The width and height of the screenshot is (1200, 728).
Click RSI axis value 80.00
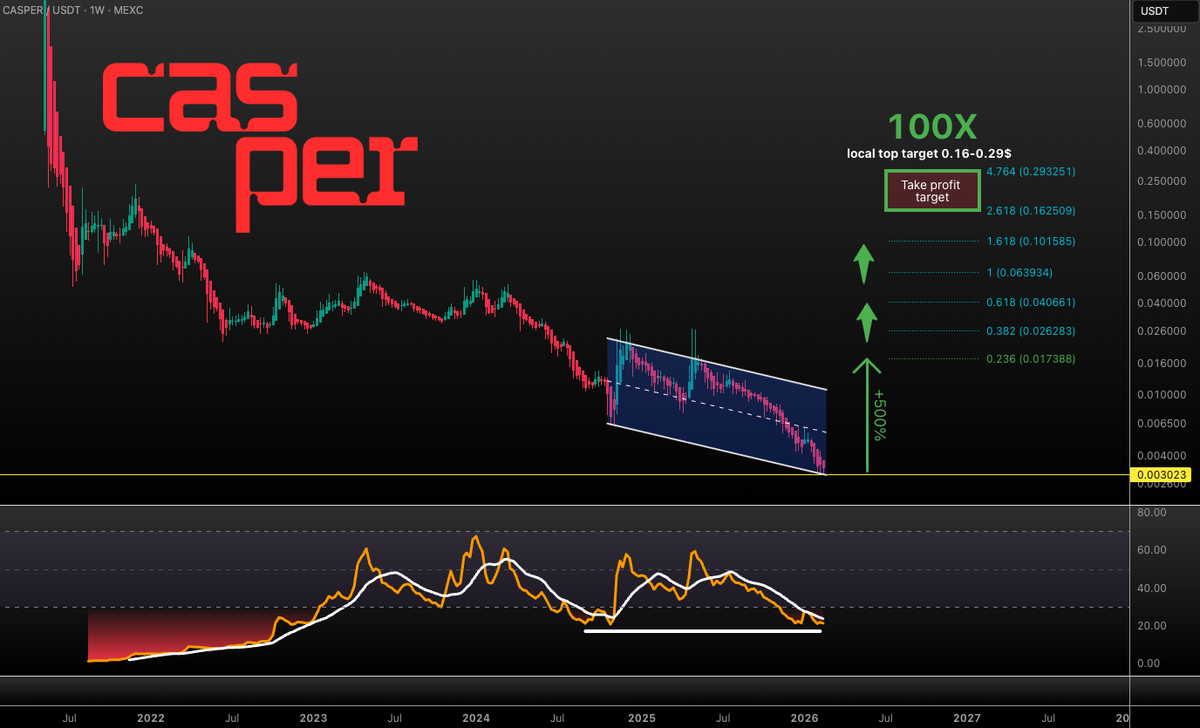[x=1153, y=512]
